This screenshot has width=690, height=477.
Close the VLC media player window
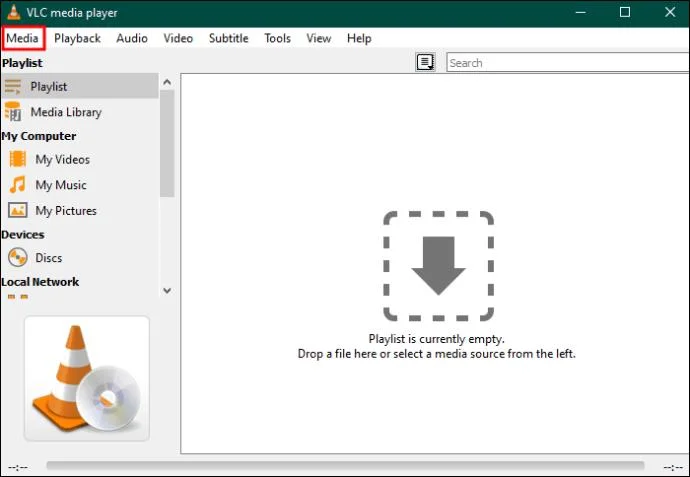(x=670, y=12)
